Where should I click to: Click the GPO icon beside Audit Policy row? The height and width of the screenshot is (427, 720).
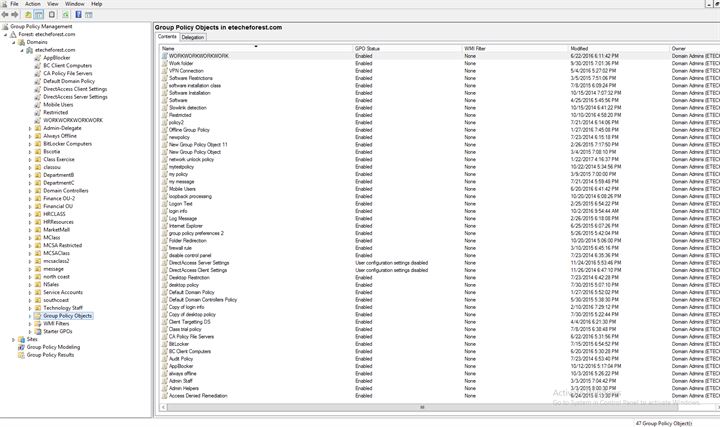tap(164, 359)
